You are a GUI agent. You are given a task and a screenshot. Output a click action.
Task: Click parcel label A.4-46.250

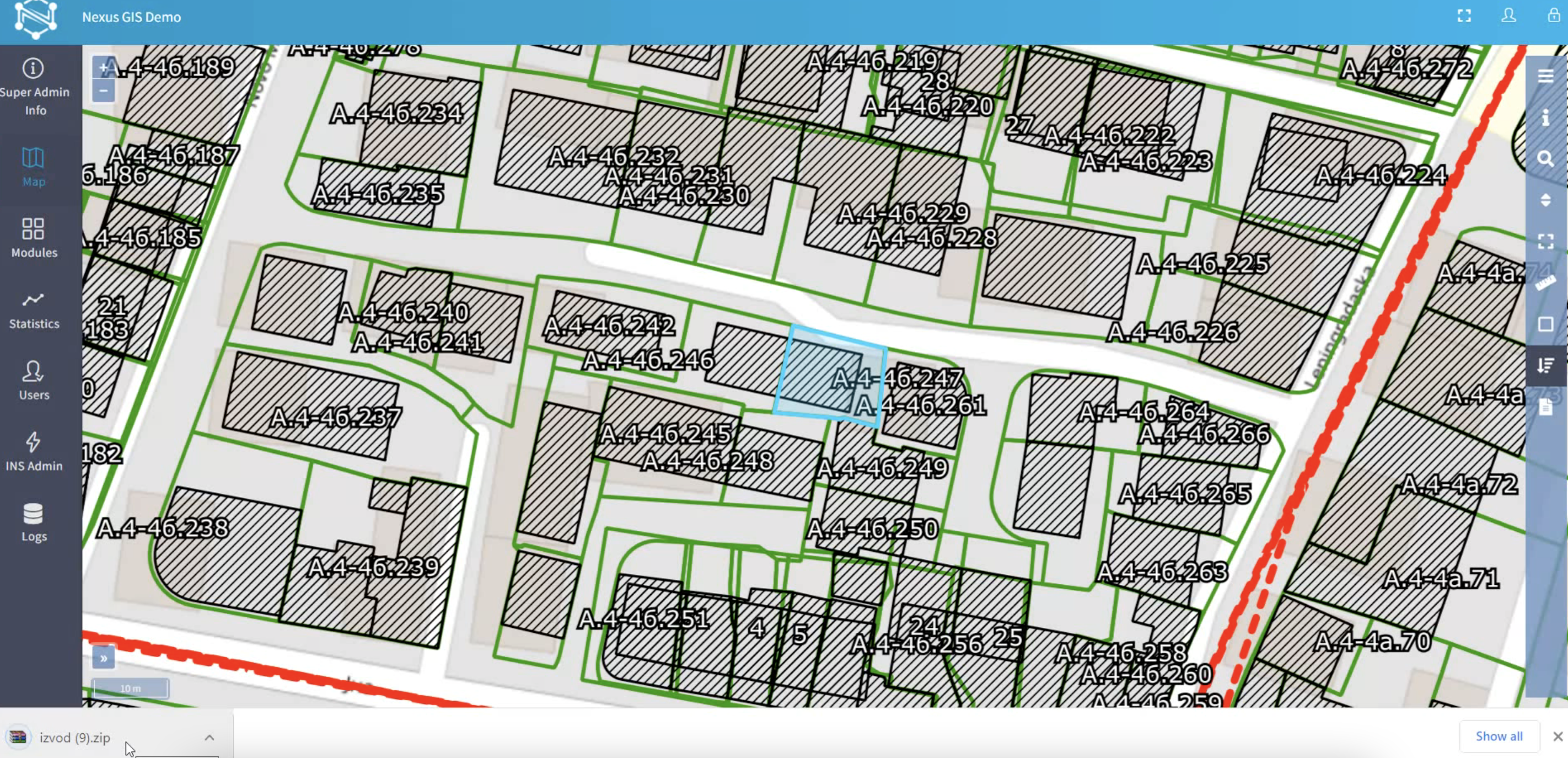(x=872, y=529)
